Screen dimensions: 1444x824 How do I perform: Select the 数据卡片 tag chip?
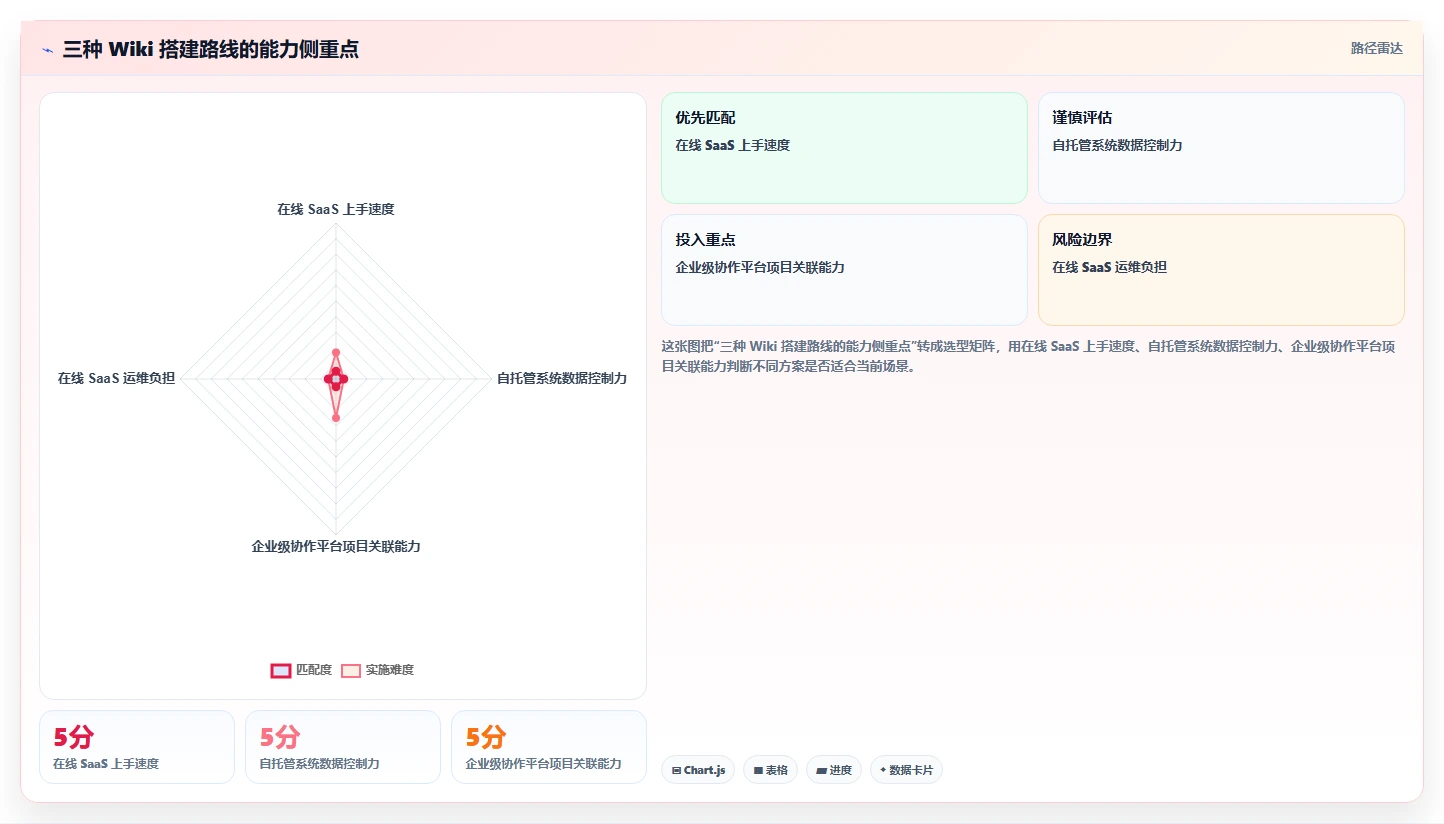point(906,770)
